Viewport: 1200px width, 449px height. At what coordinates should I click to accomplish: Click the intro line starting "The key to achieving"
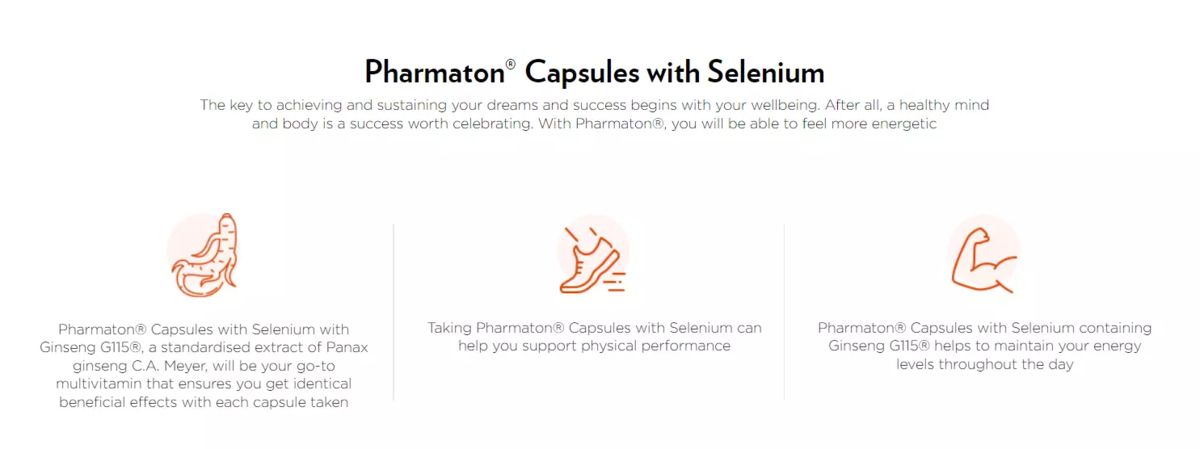click(594, 104)
